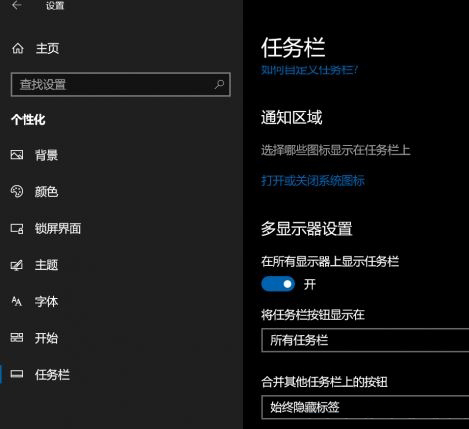Click the home icon next to 主页
This screenshot has width=469, height=429.
click(x=18, y=48)
